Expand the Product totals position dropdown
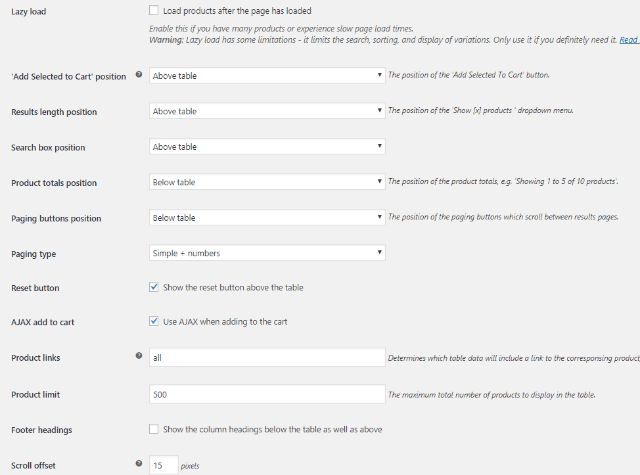Screen dimensions: 640x475 (267, 182)
